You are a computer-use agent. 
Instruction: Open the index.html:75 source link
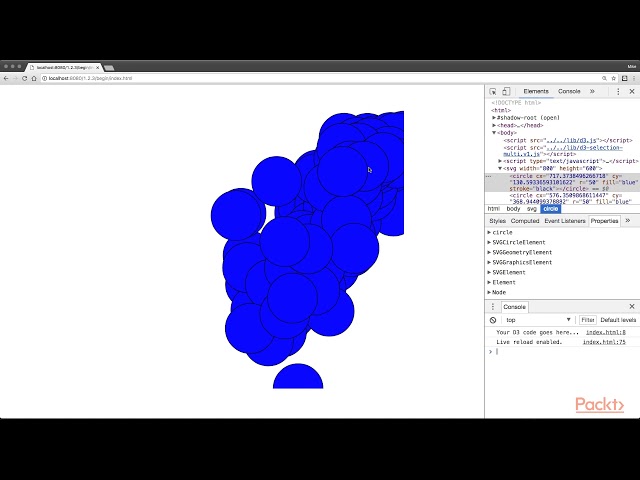[604, 342]
